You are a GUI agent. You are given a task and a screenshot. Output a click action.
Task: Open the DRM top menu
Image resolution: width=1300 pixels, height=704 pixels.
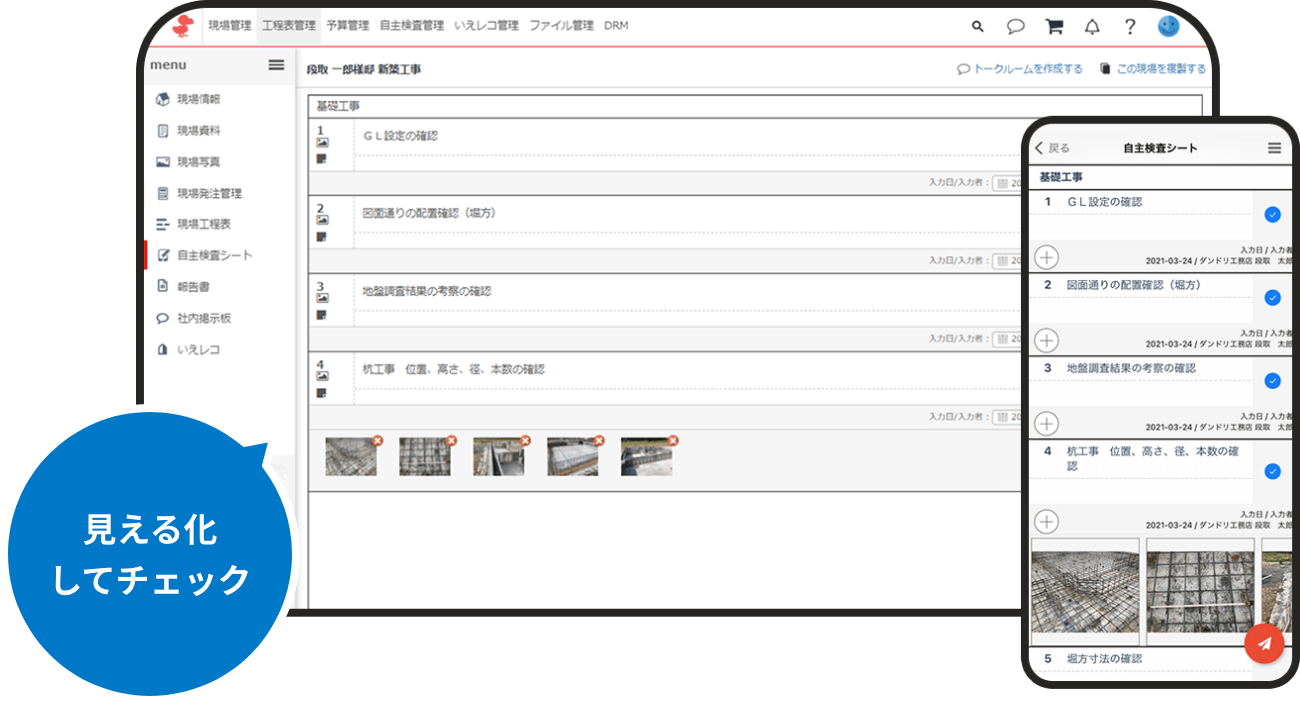pos(616,26)
